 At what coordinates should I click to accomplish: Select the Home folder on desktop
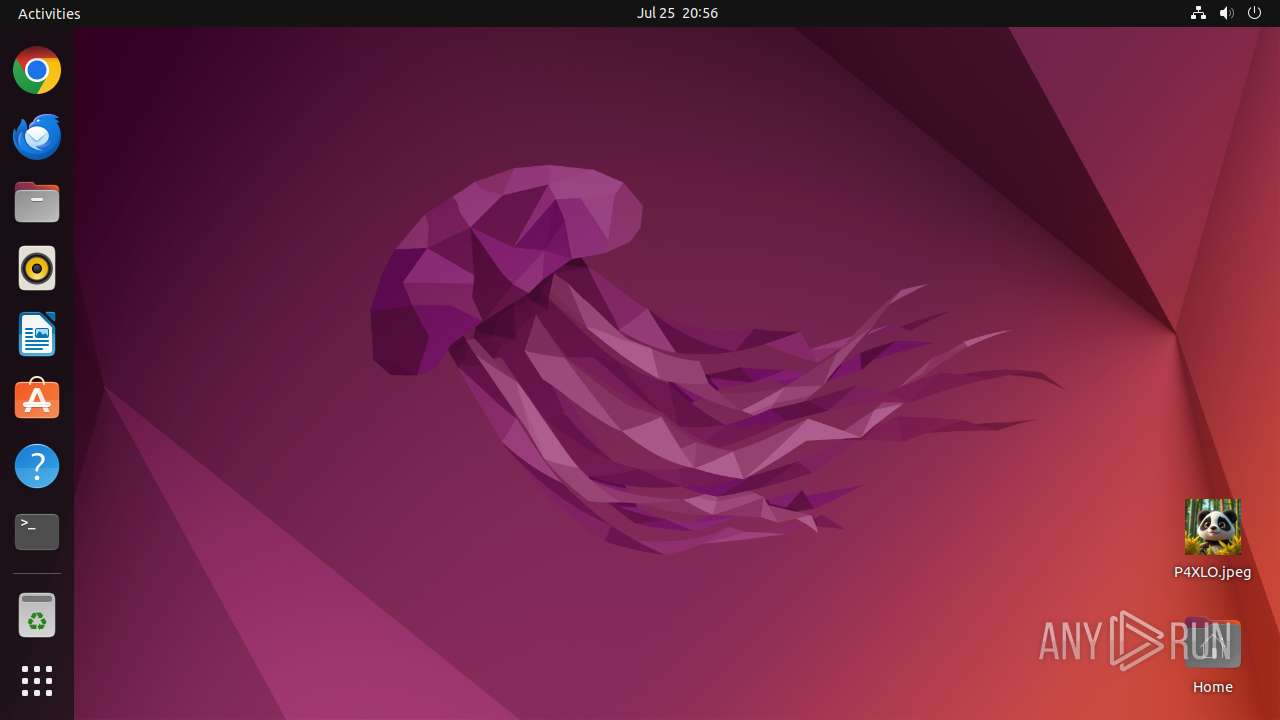(1213, 644)
